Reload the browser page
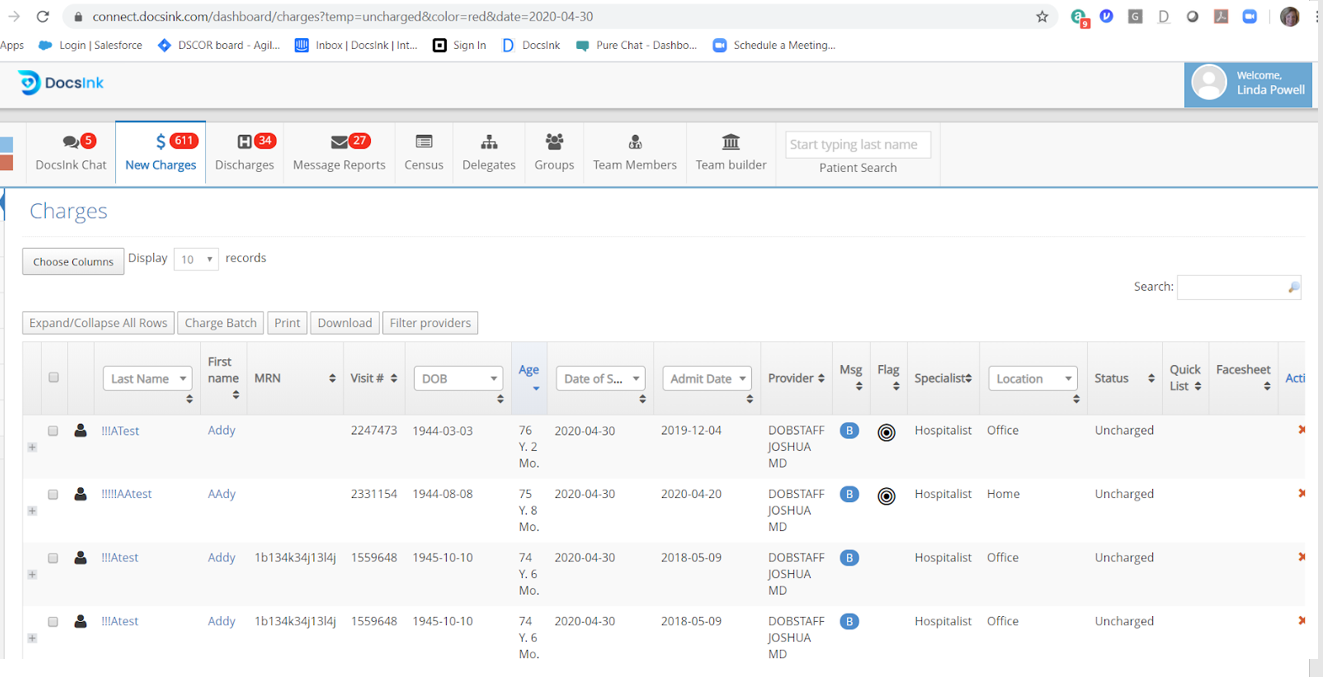 42,17
